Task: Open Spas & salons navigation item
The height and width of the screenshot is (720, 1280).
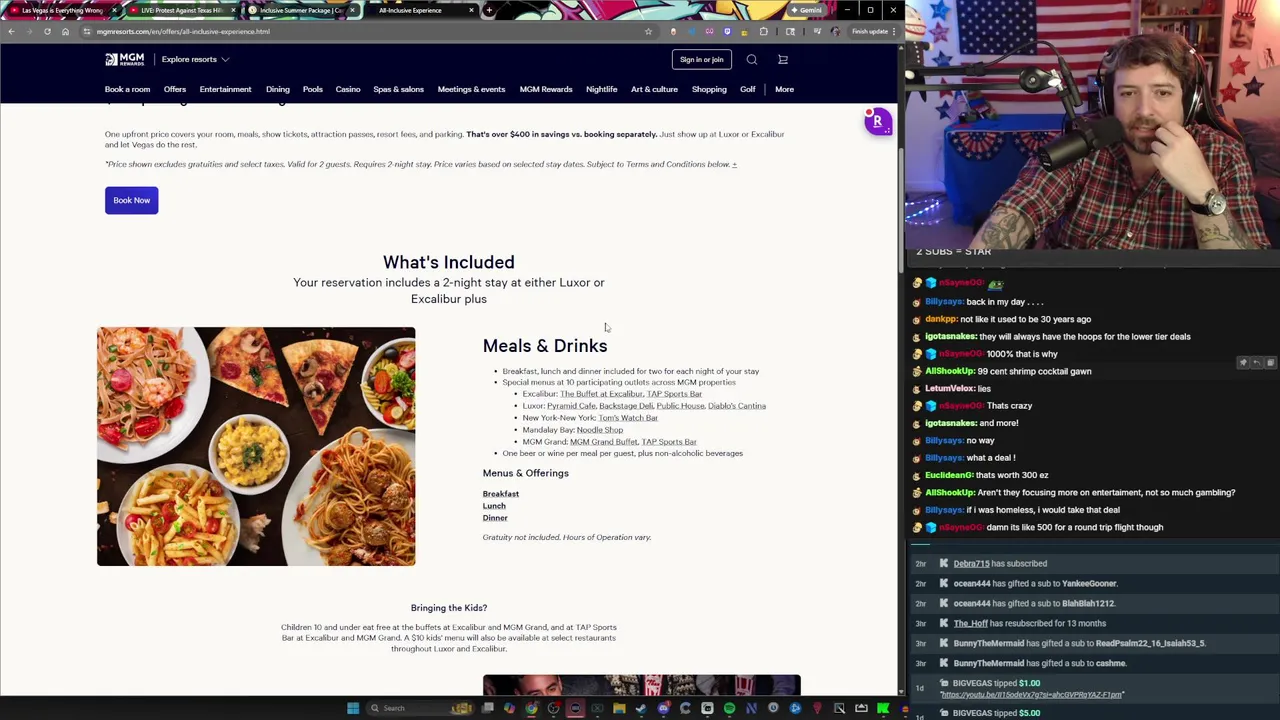Action: (x=398, y=89)
